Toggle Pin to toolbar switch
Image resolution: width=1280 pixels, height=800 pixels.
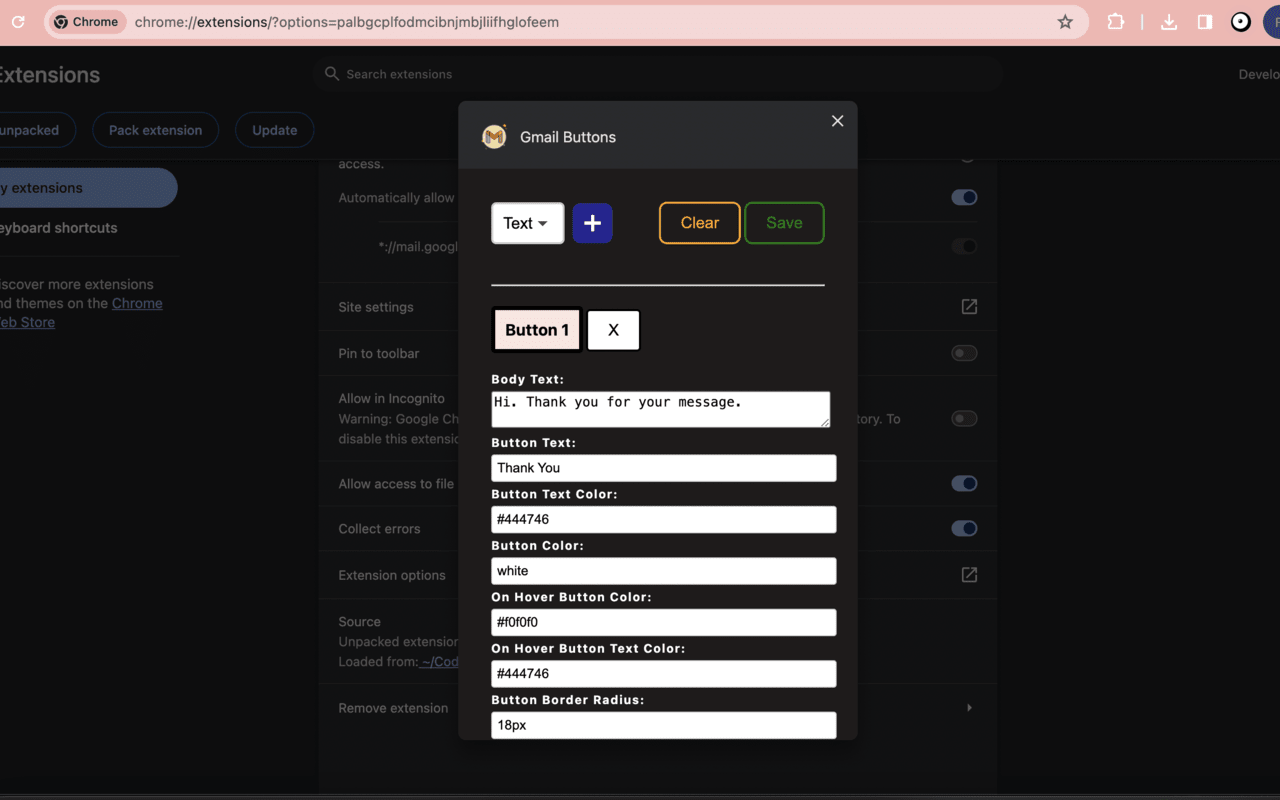point(964,353)
